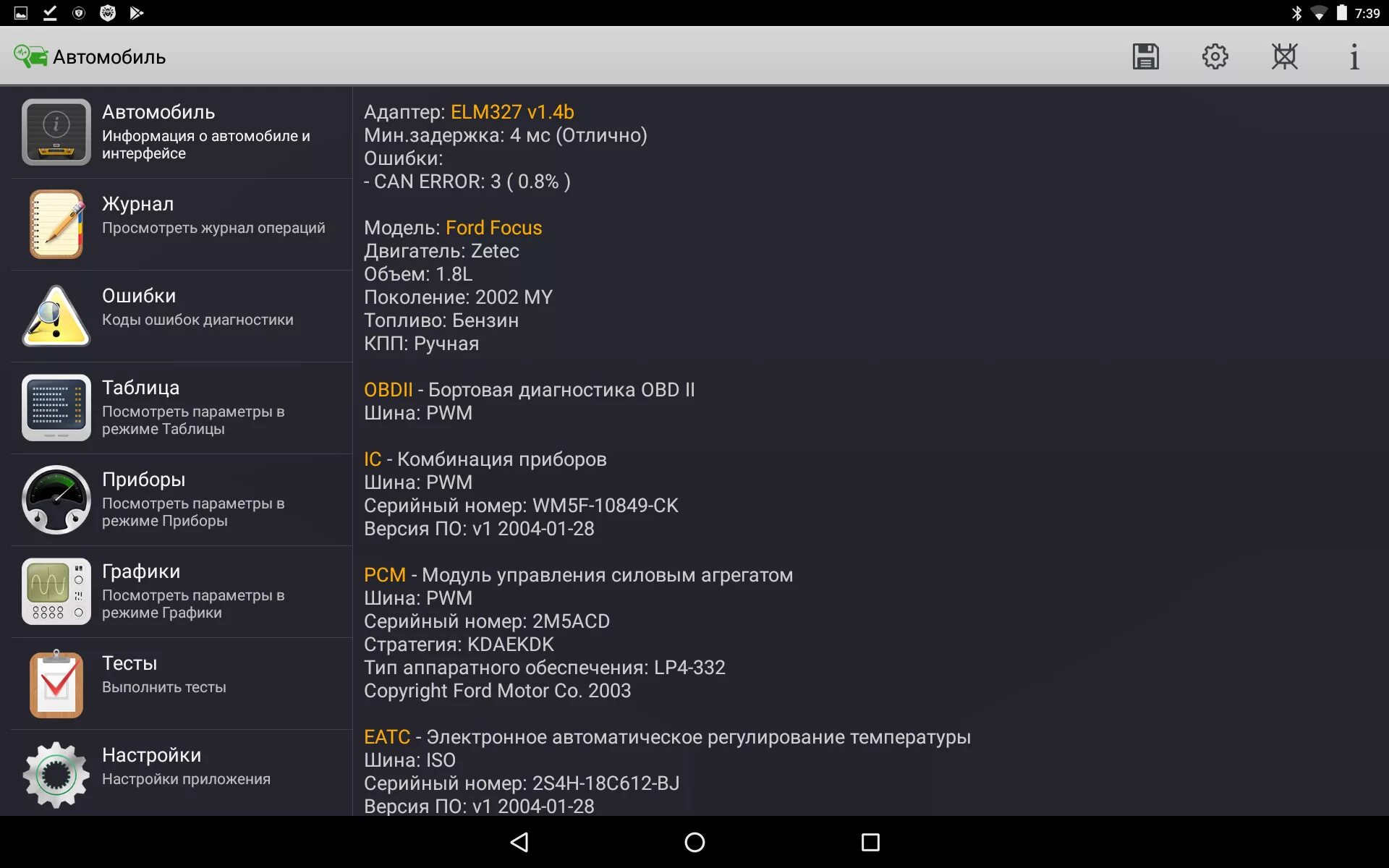Tap the Тесты clipboard checkmark icon
This screenshot has height=868, width=1389.
[x=56, y=684]
